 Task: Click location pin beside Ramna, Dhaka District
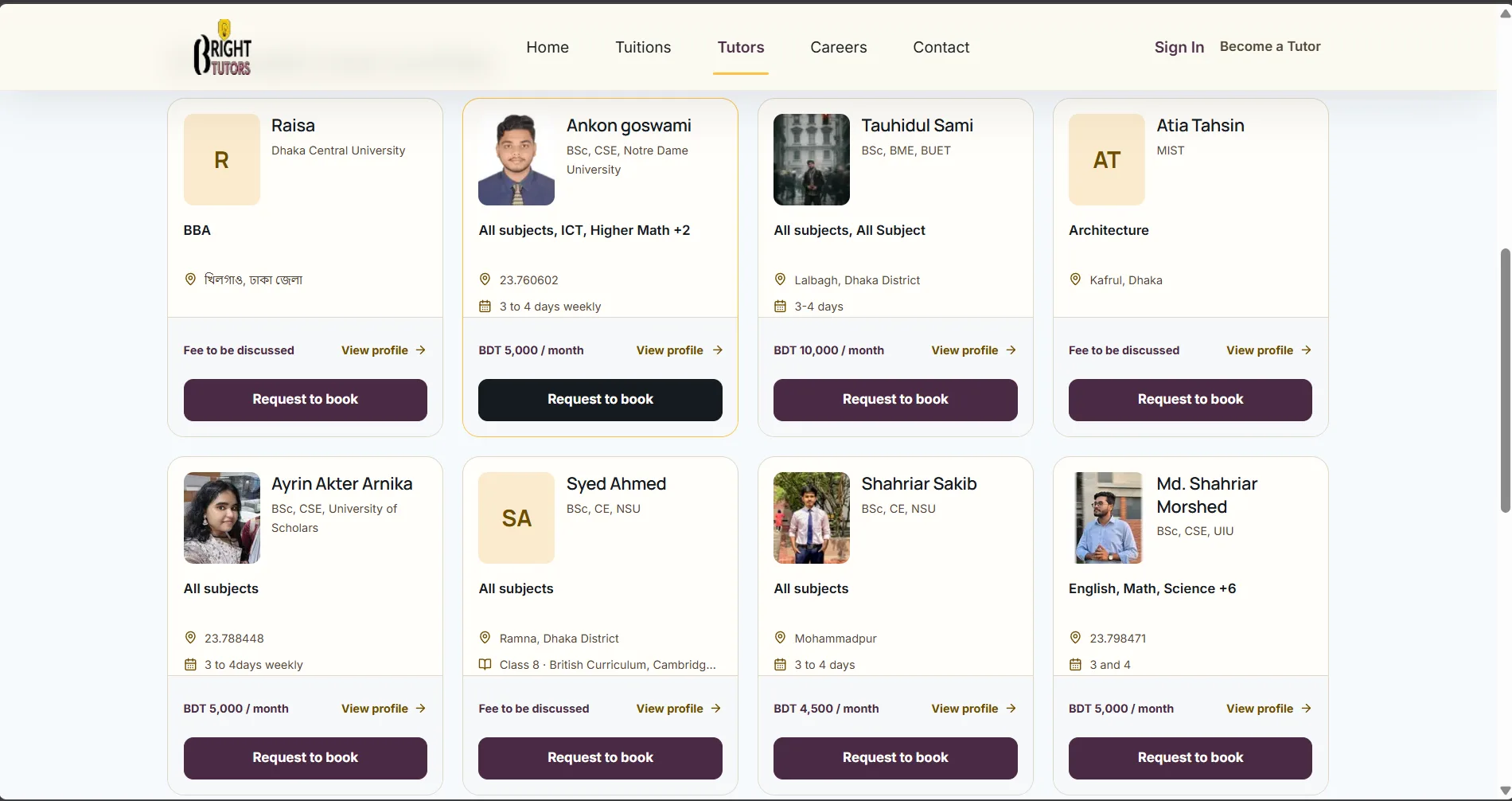[x=485, y=638]
